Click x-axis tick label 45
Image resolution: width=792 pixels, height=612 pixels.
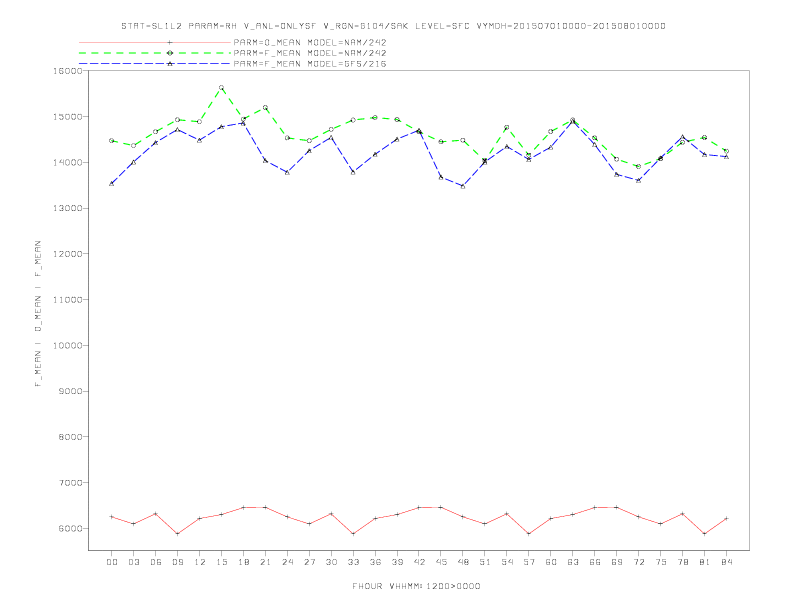pyautogui.click(x=441, y=562)
